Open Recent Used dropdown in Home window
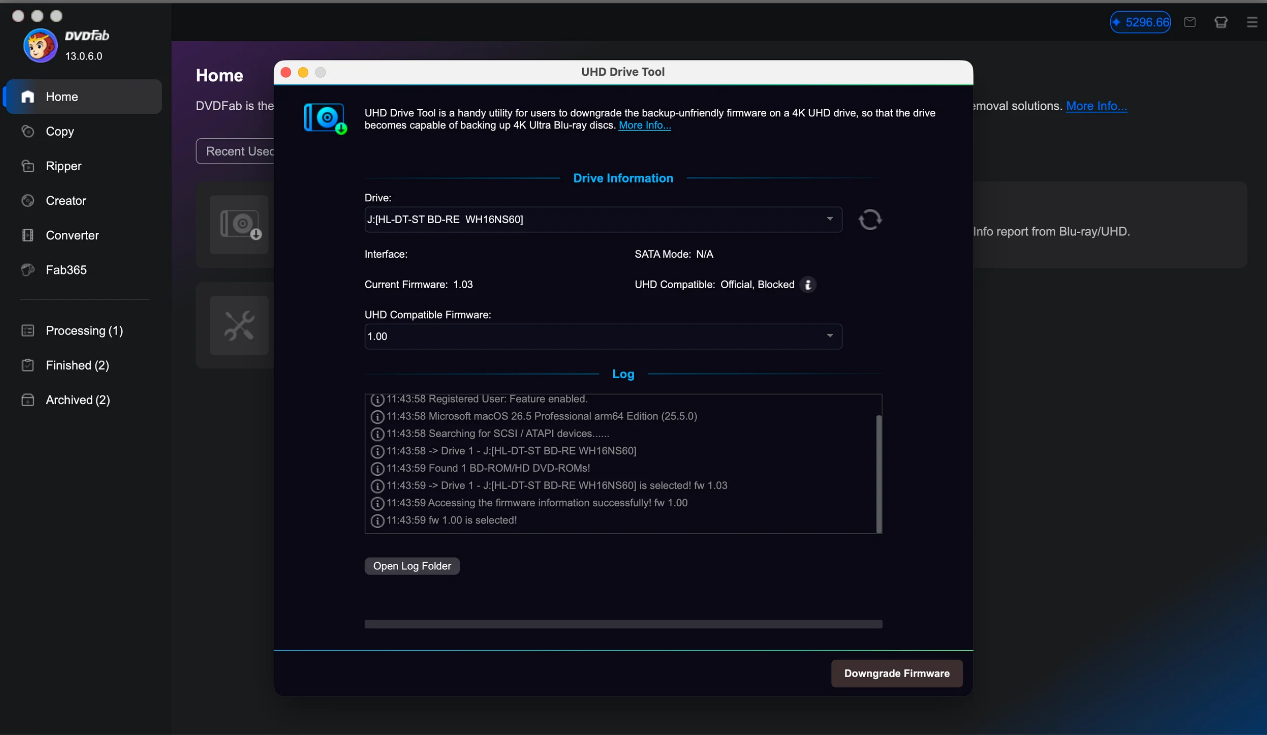 (x=236, y=151)
